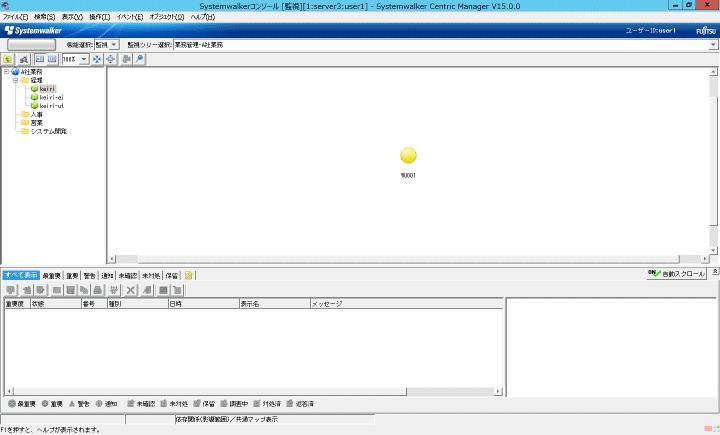The height and width of the screenshot is (435, 720).
Task: Switch to the すべて表示 event tab
Action: [21, 275]
